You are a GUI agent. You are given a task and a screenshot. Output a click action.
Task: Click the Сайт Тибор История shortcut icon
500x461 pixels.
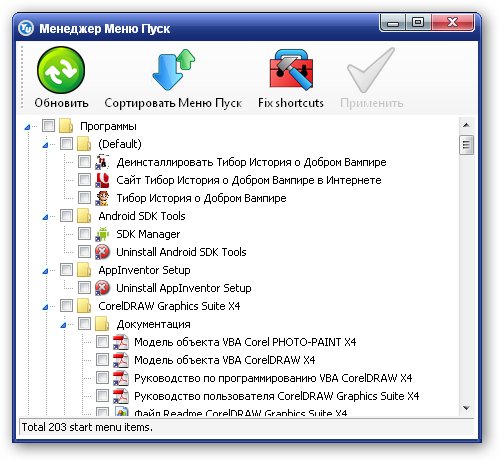(102, 180)
